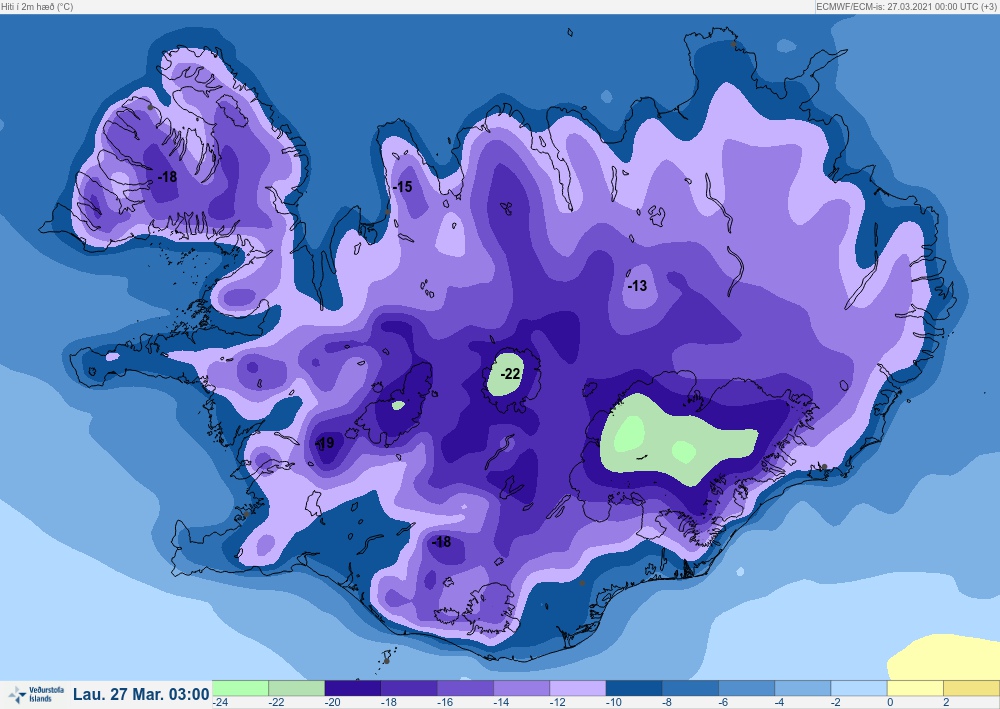The image size is (1000, 709).
Task: Select the "-14" legend scale label
Action: coord(501,703)
